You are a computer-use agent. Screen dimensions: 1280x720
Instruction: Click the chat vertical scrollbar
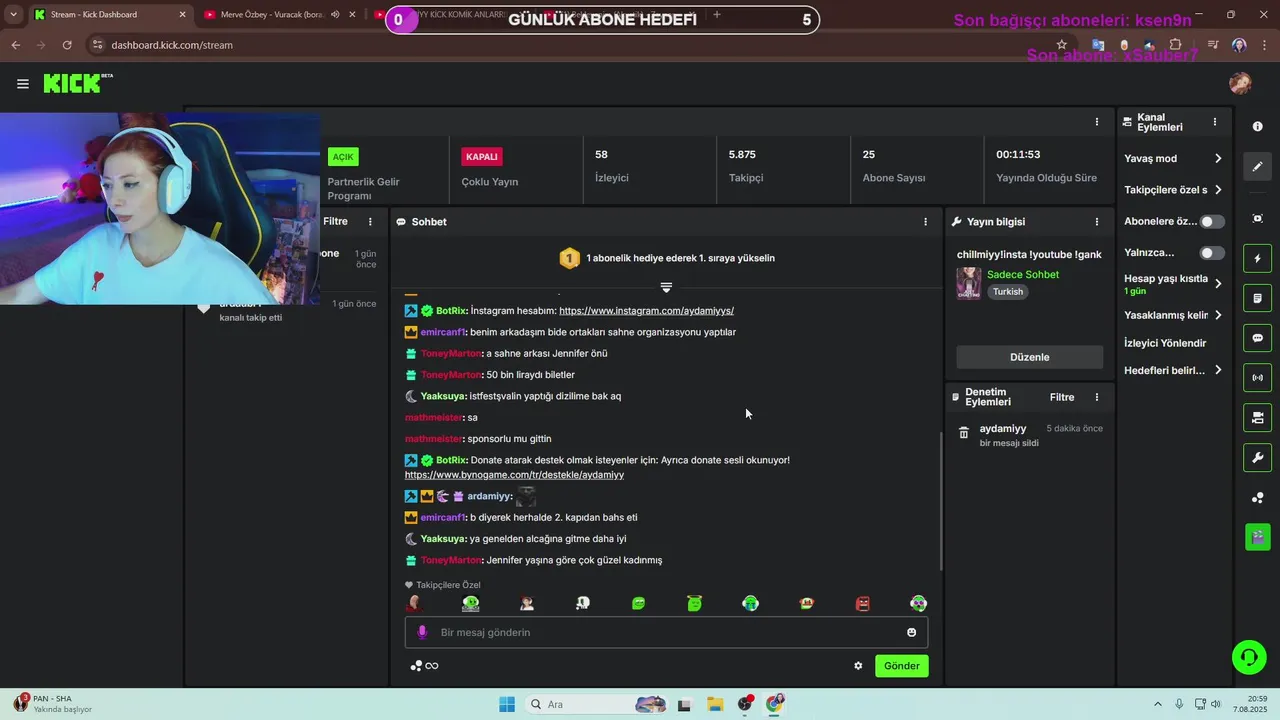[941, 500]
